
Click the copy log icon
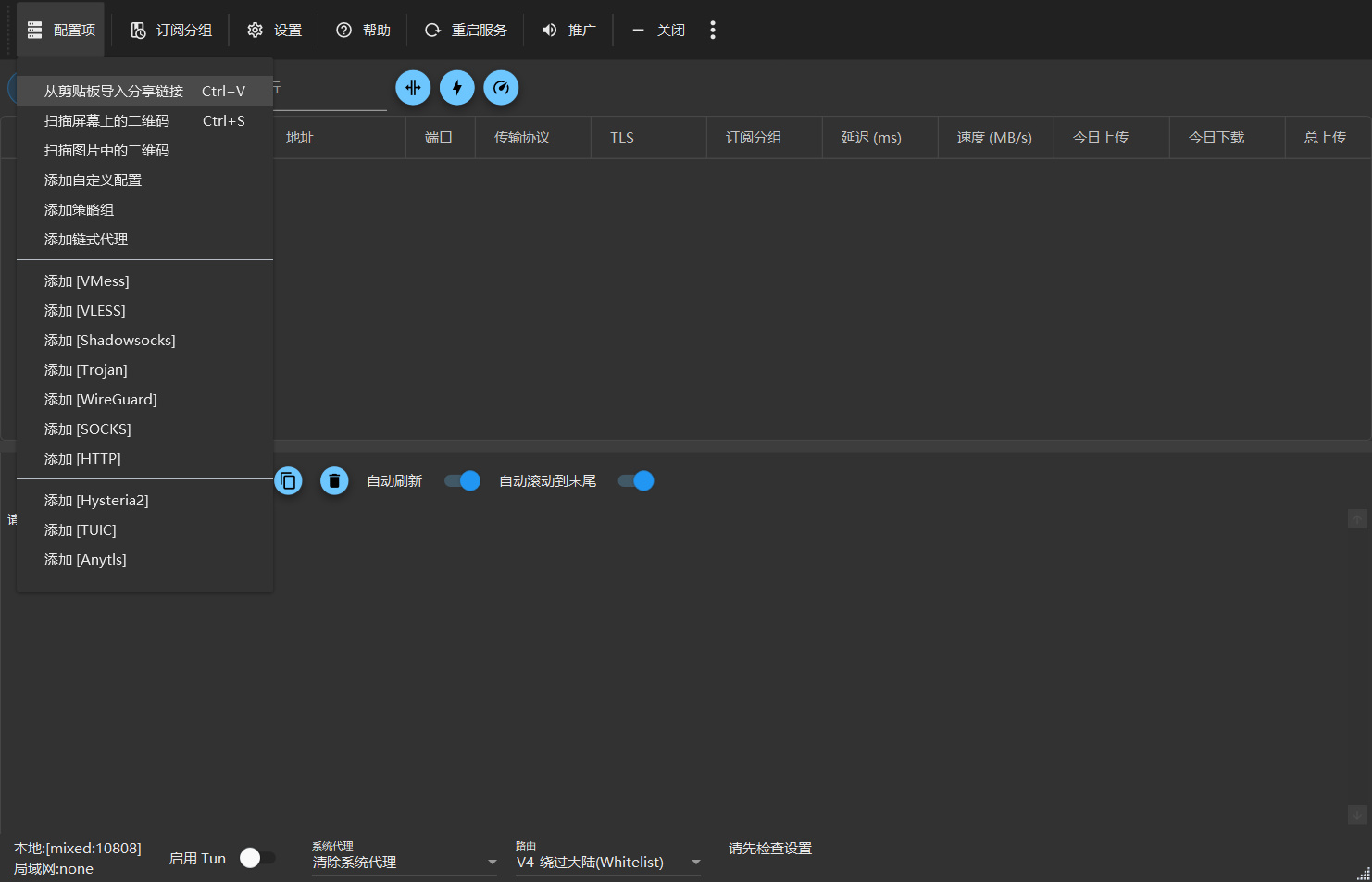click(x=289, y=481)
